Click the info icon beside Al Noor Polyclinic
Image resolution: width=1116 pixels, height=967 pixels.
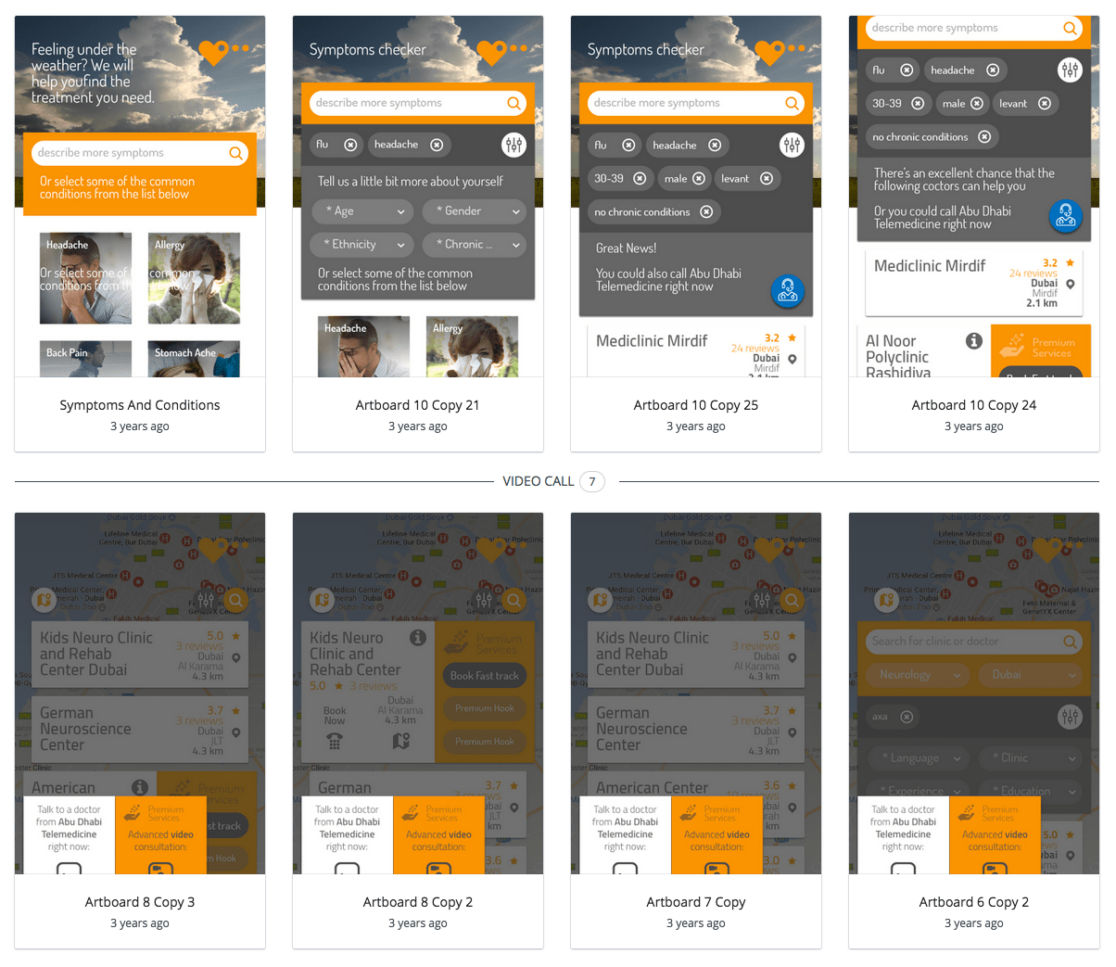(973, 342)
